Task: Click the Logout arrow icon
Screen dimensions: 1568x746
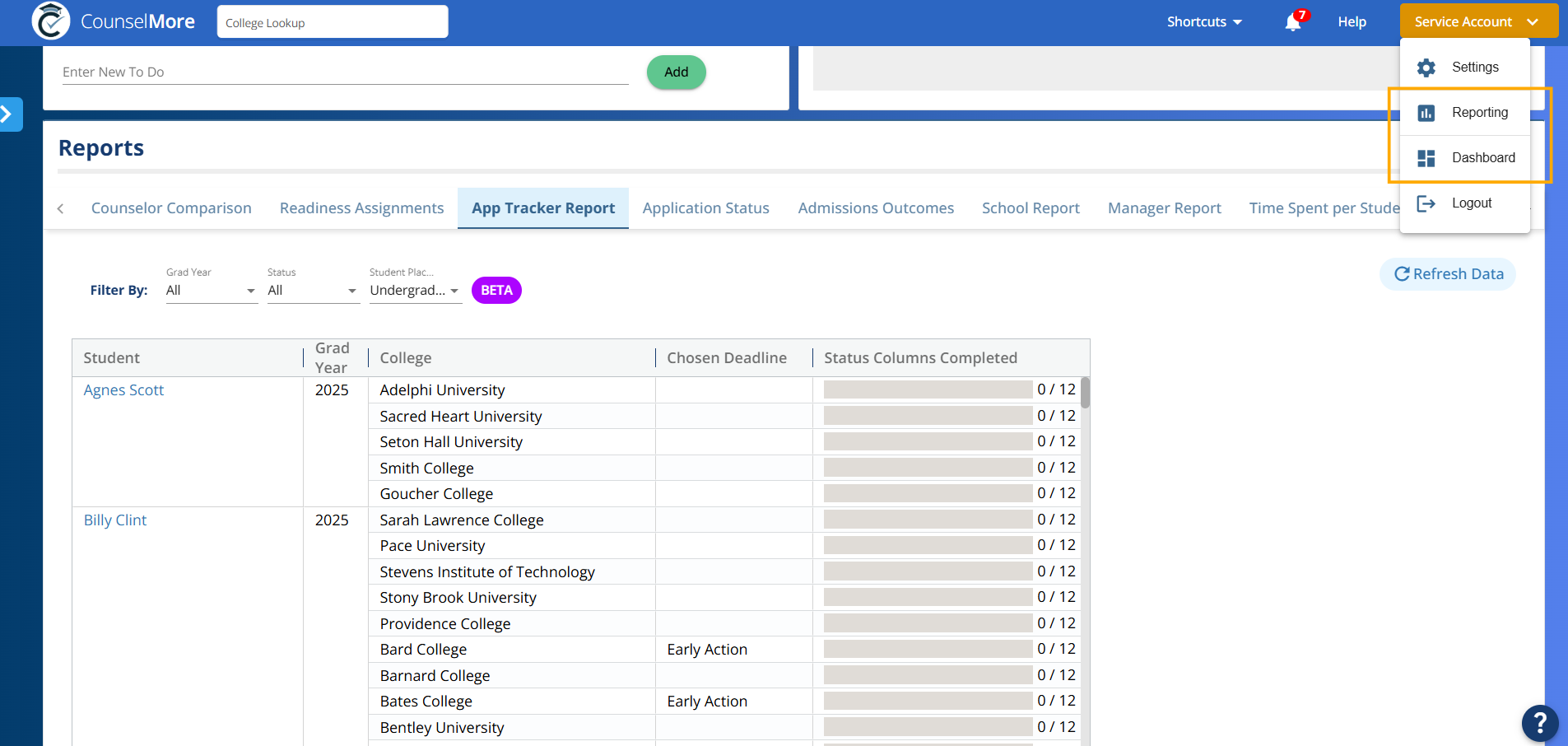Action: 1426,203
